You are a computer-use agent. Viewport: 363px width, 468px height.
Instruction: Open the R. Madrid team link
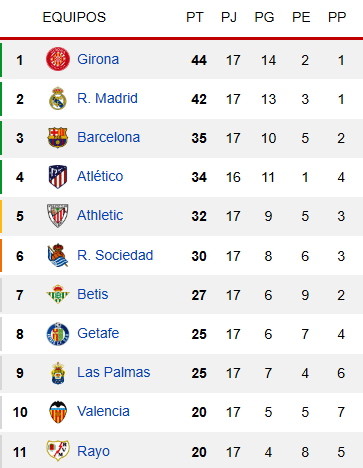coord(107,98)
